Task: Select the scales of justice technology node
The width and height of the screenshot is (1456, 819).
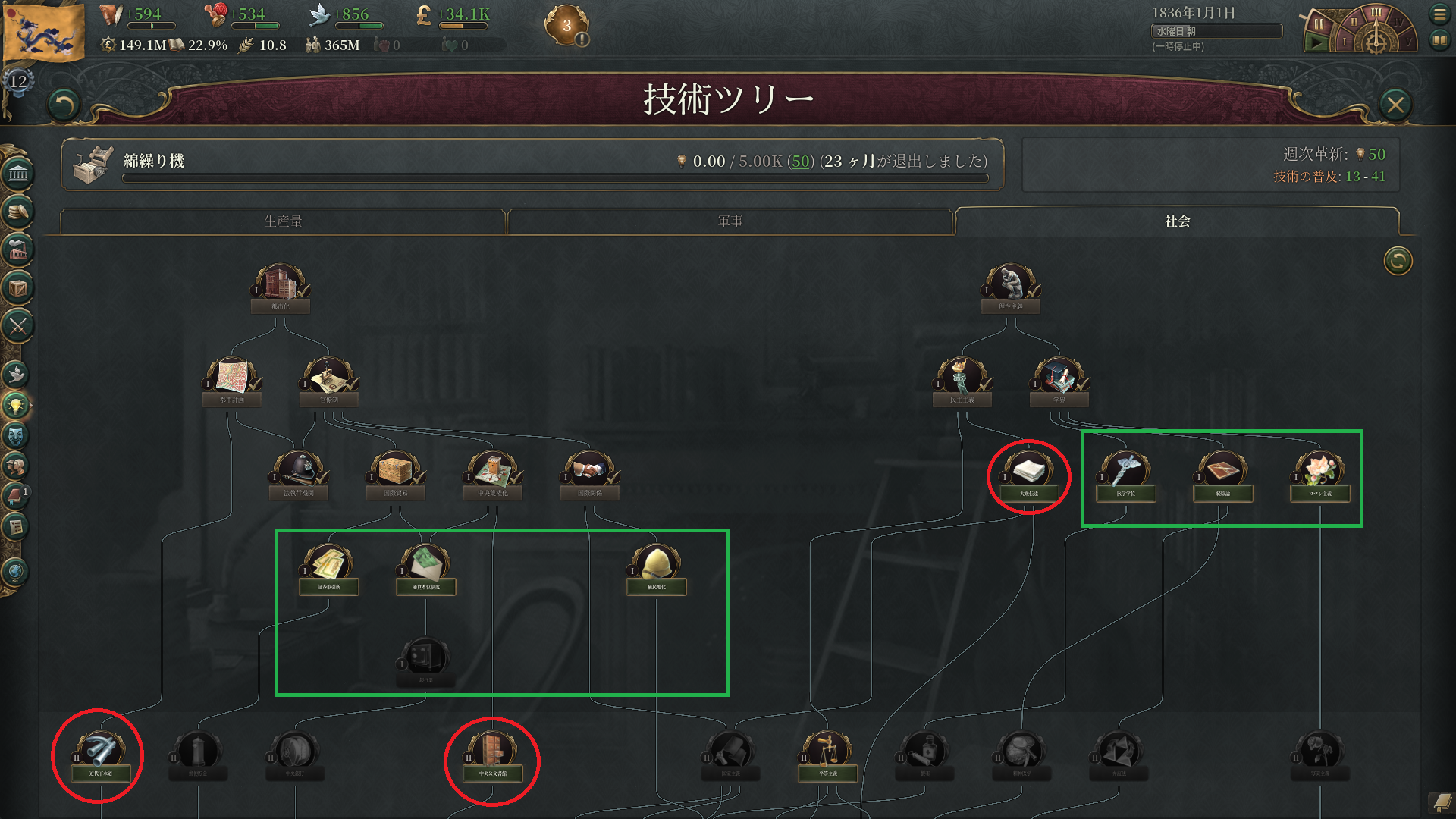Action: [x=827, y=757]
